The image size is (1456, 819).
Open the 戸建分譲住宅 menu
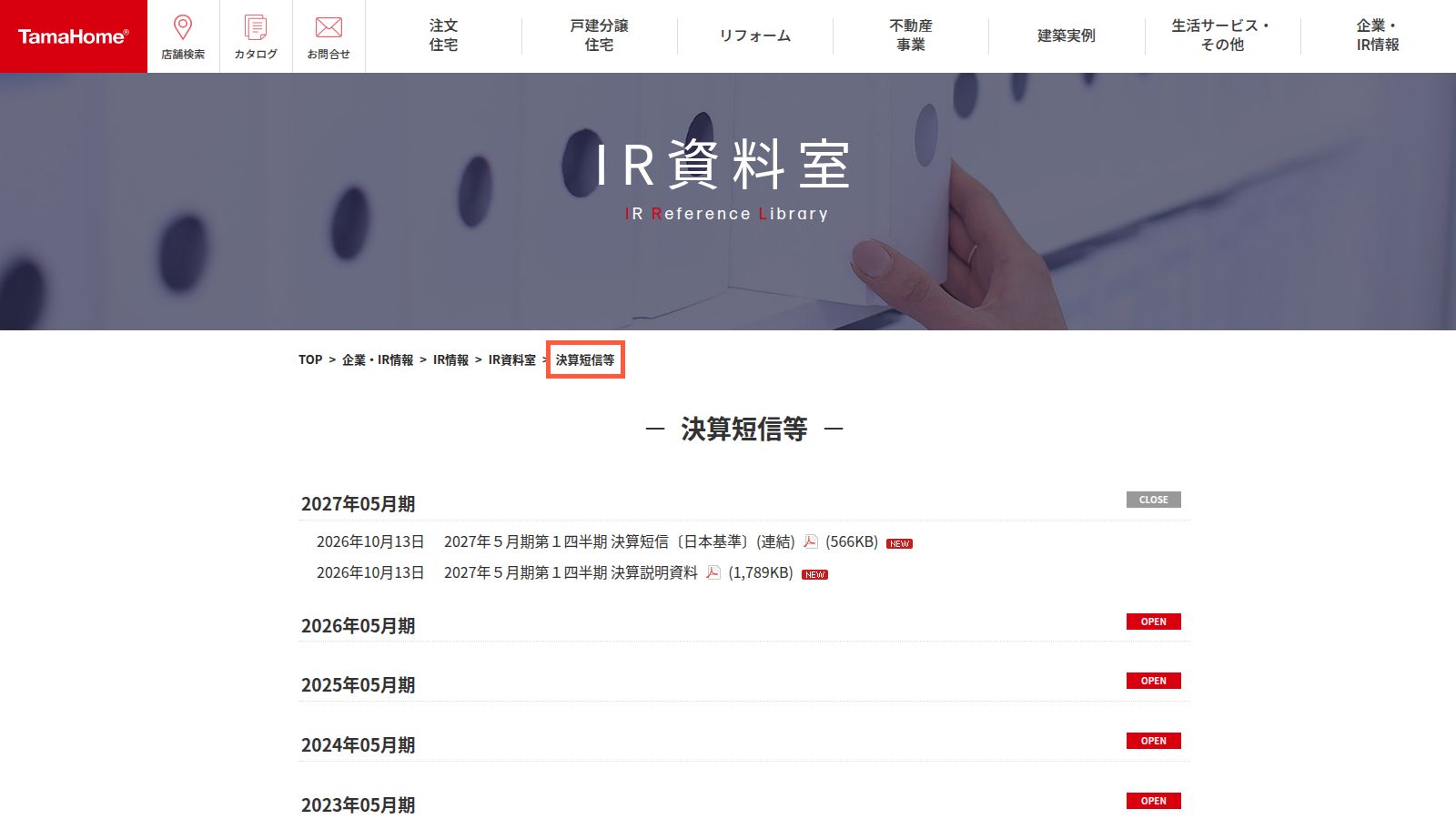[599, 35]
